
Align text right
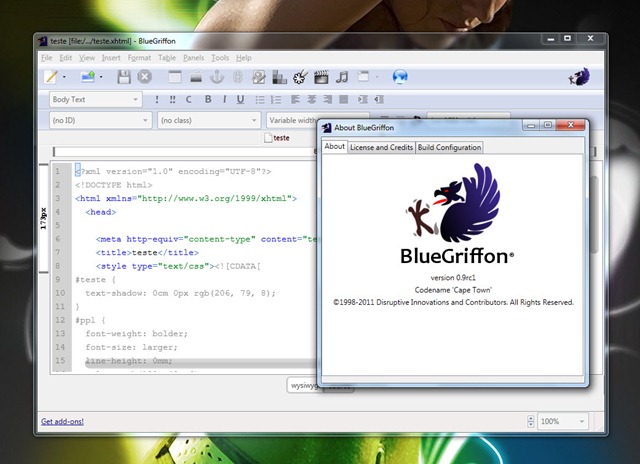pyautogui.click(x=328, y=100)
